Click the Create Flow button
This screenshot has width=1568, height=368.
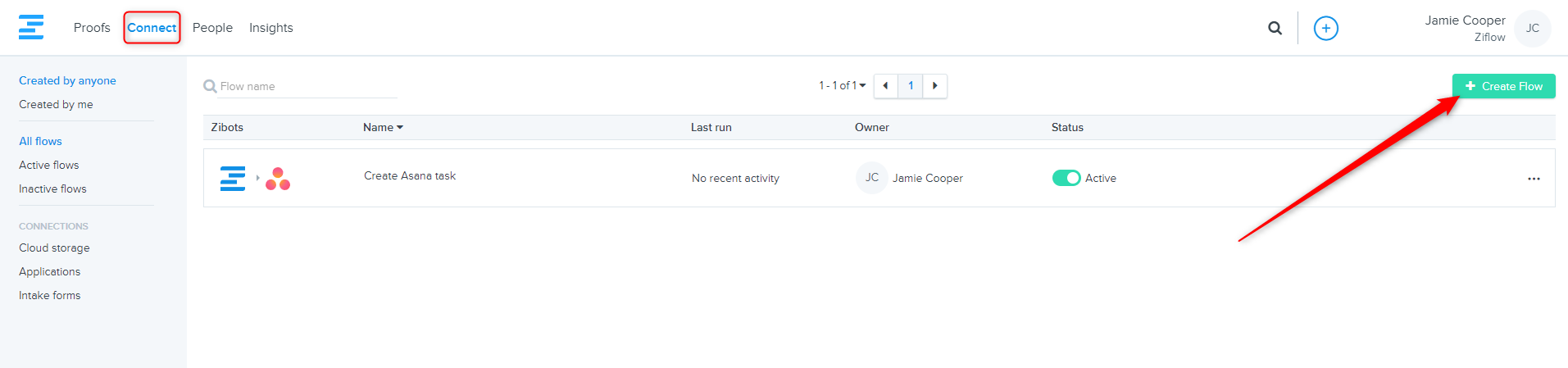coord(1502,86)
